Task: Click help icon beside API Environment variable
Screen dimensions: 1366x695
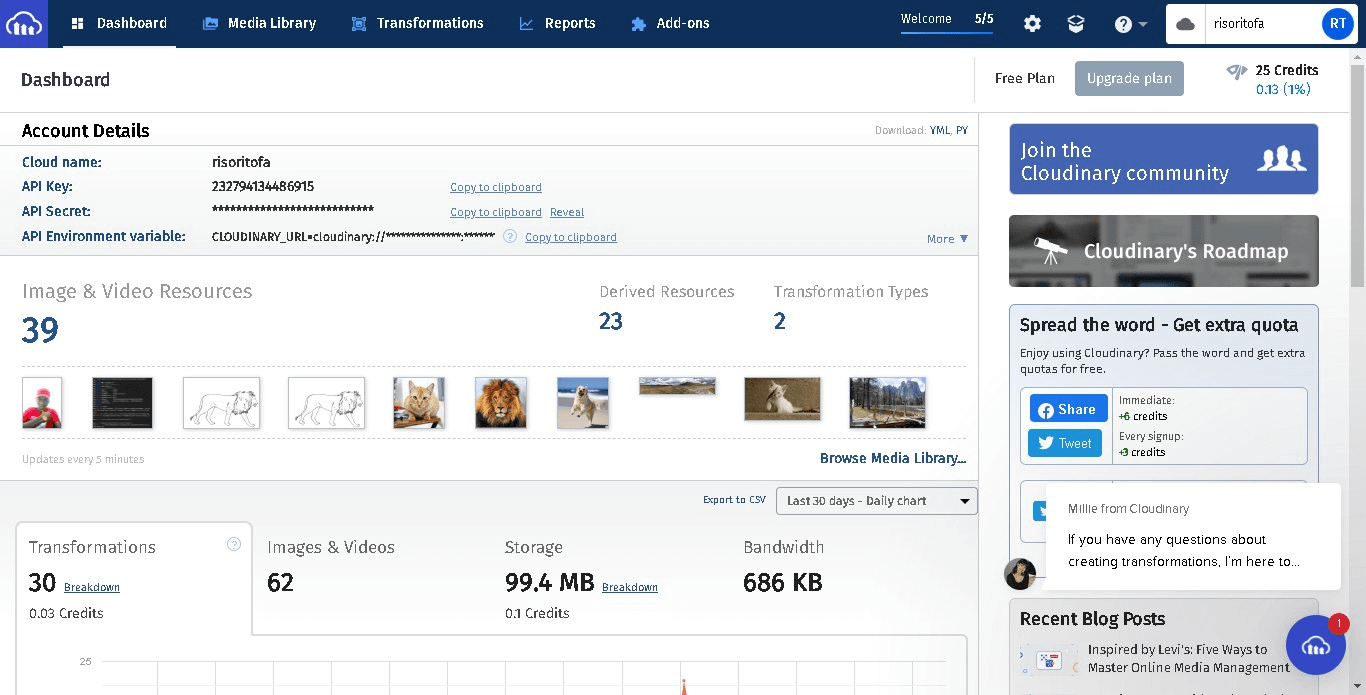Action: (510, 237)
